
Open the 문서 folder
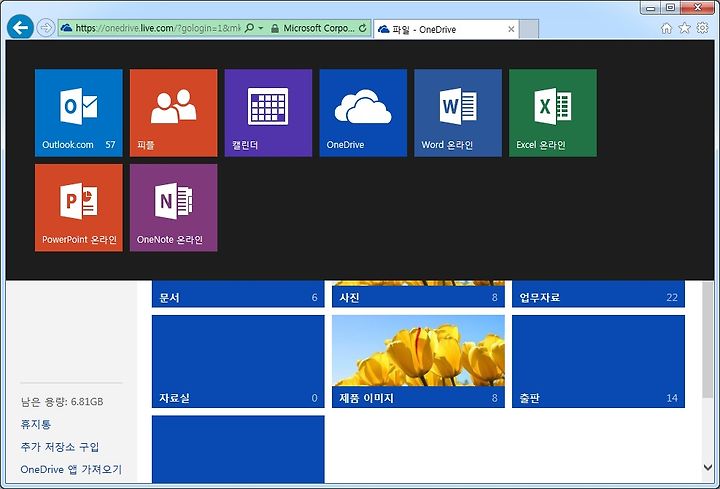coord(238,294)
